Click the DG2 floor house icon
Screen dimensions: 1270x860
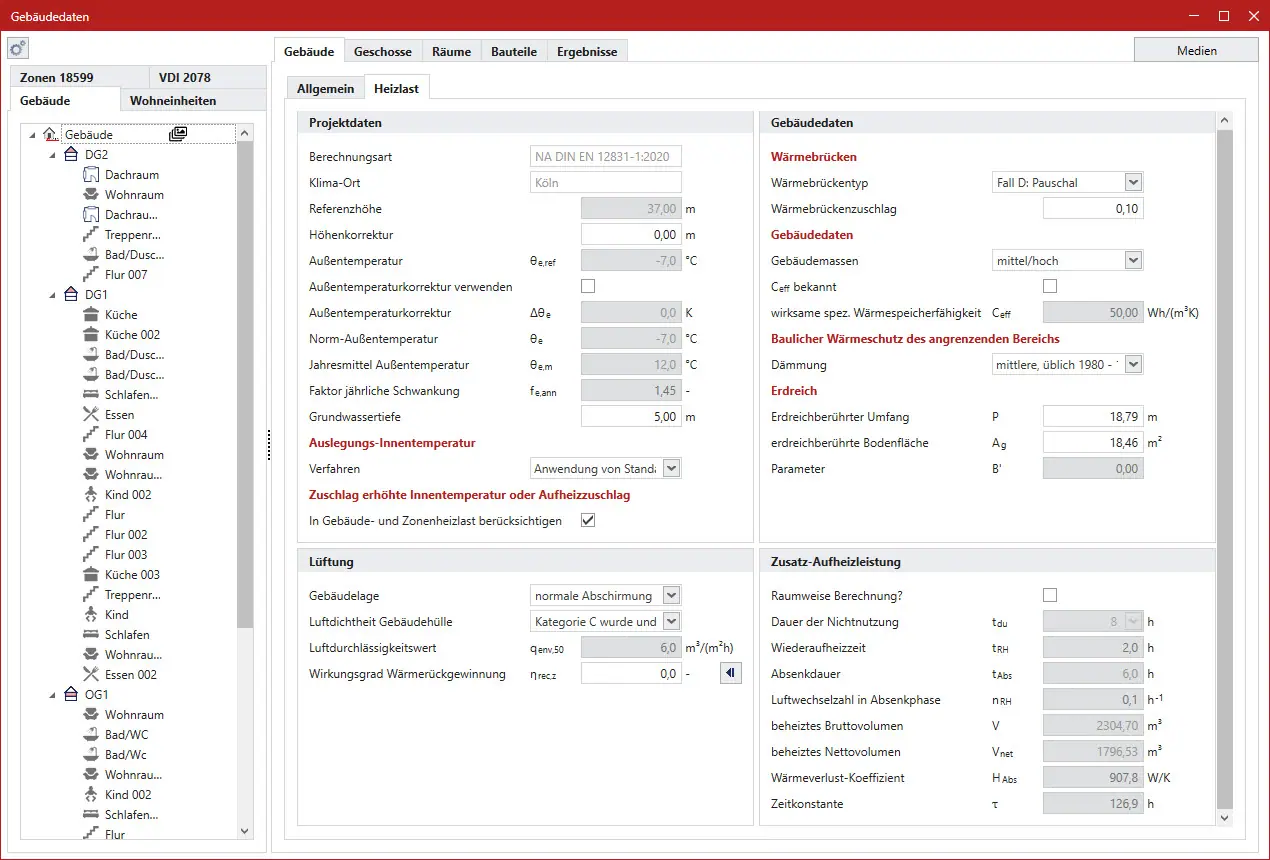[71, 155]
